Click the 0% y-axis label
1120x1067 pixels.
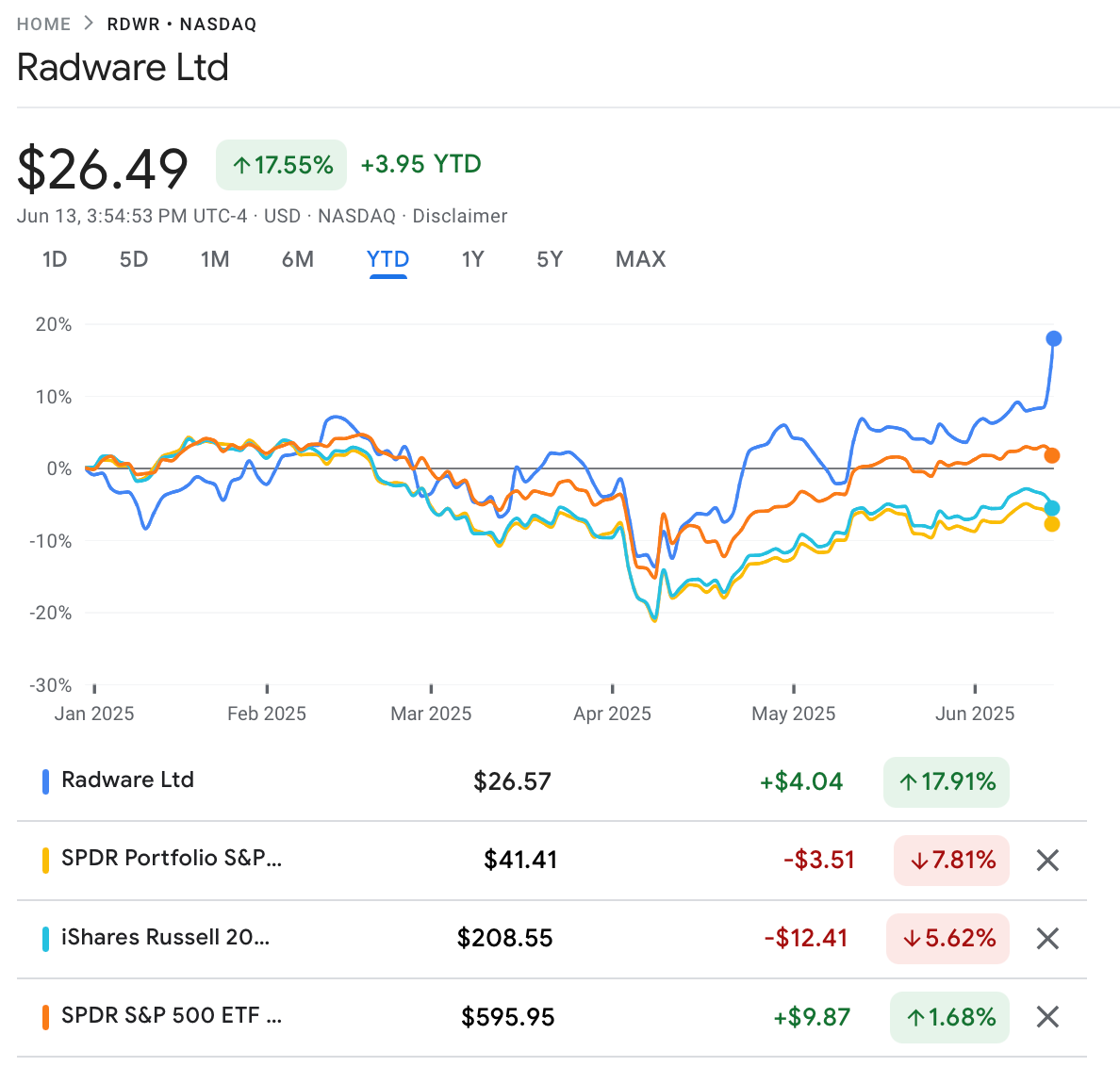[59, 469]
